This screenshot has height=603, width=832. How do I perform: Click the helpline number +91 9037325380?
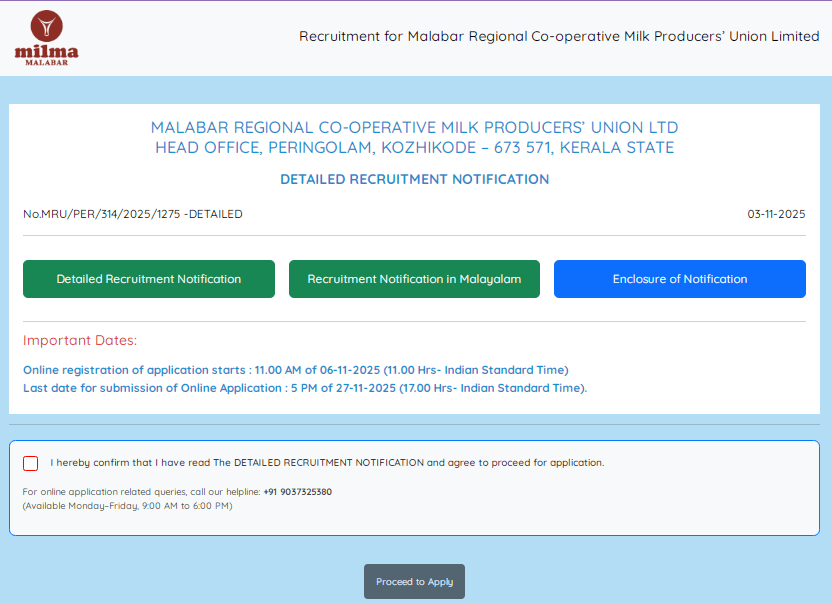click(297, 491)
